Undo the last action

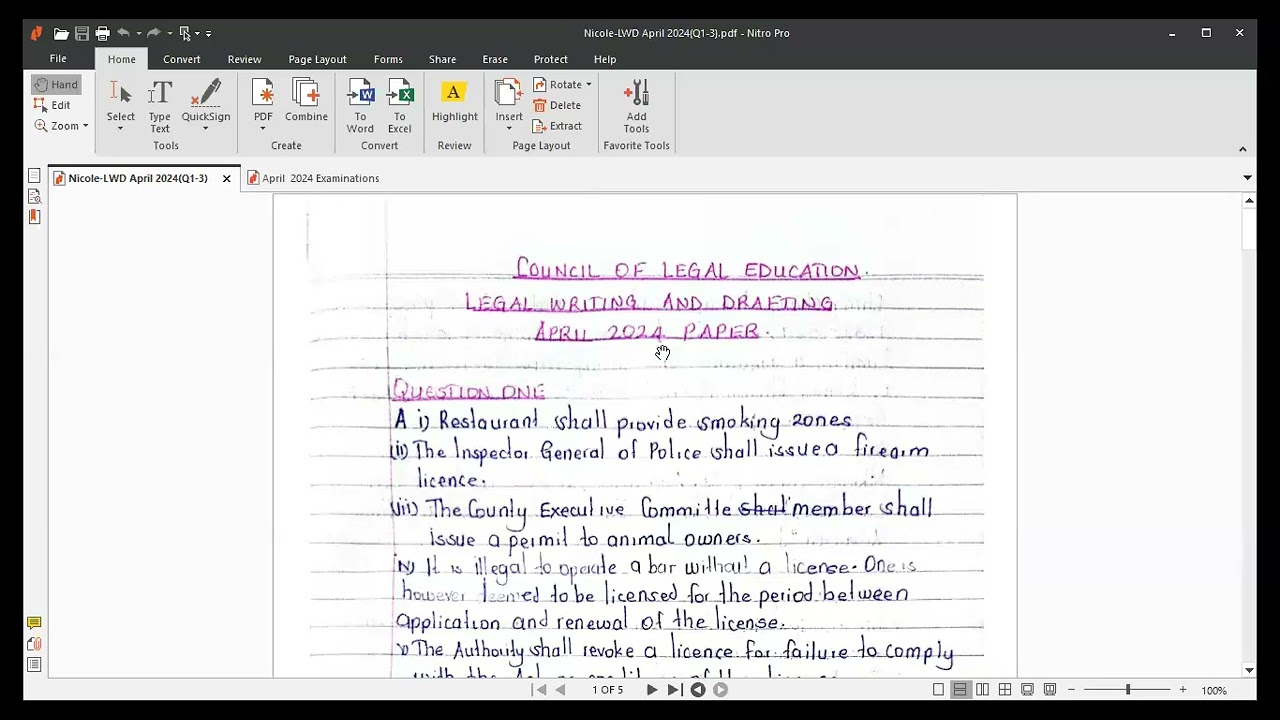[x=123, y=33]
